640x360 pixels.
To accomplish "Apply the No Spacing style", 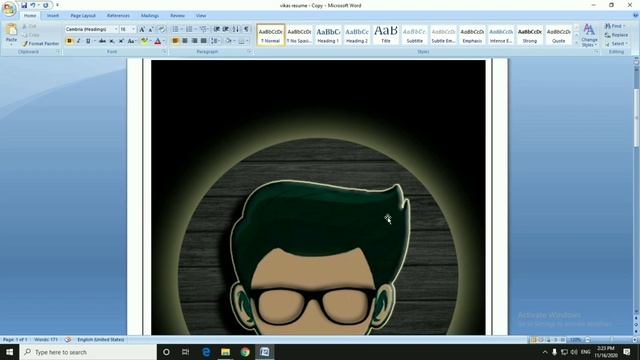I will point(299,35).
